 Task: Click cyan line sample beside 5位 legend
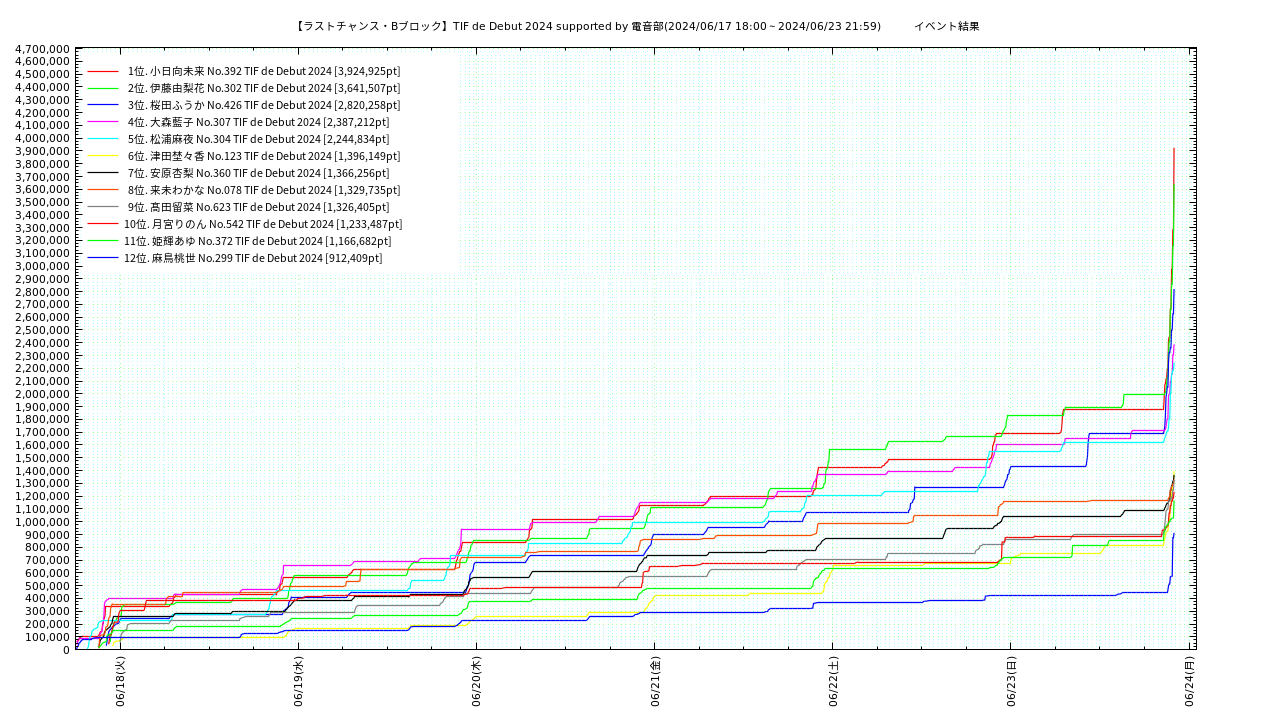(103, 140)
